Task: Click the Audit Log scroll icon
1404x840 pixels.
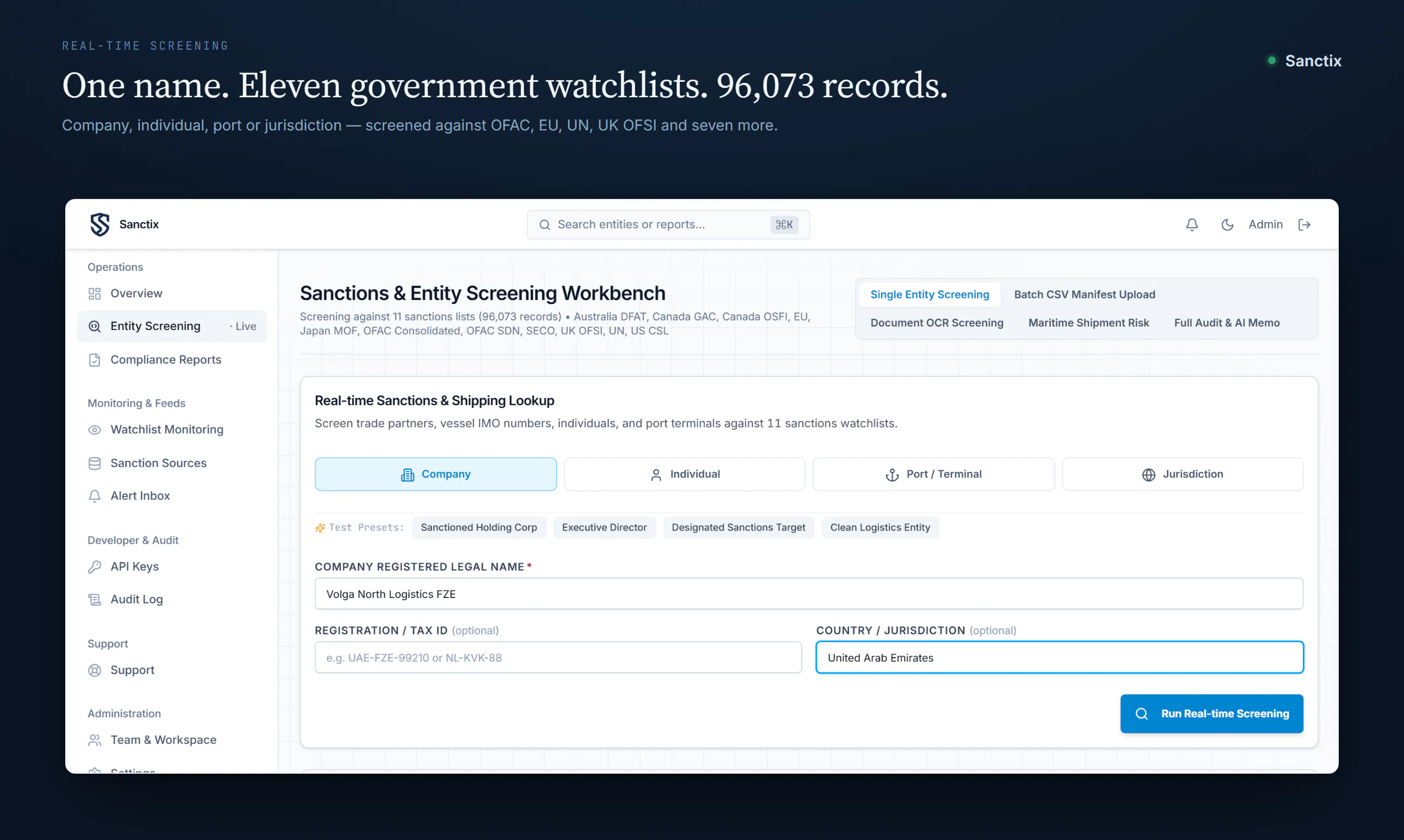Action: click(x=95, y=600)
